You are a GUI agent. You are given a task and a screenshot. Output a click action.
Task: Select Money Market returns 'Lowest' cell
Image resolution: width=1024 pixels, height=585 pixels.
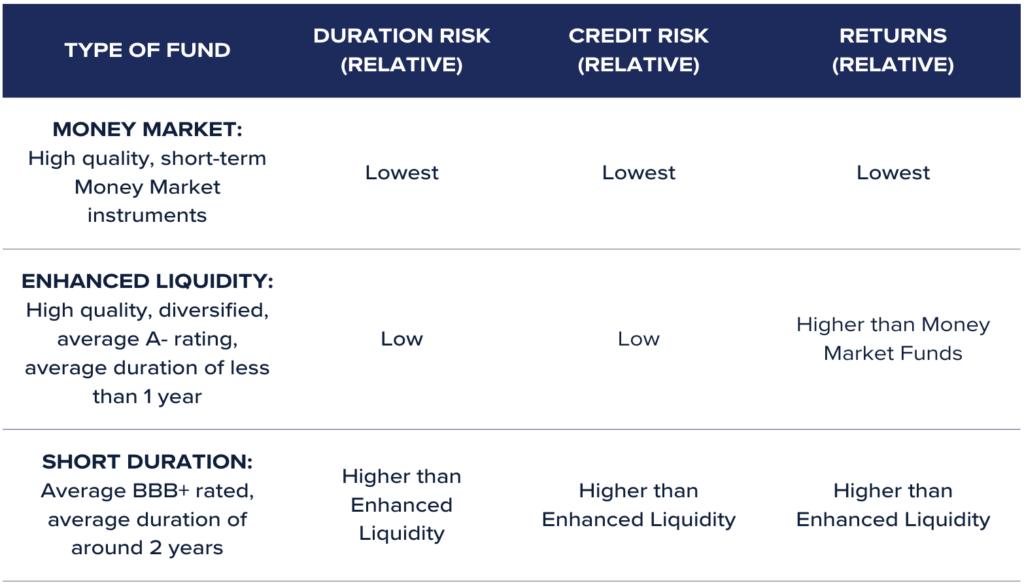(x=893, y=172)
